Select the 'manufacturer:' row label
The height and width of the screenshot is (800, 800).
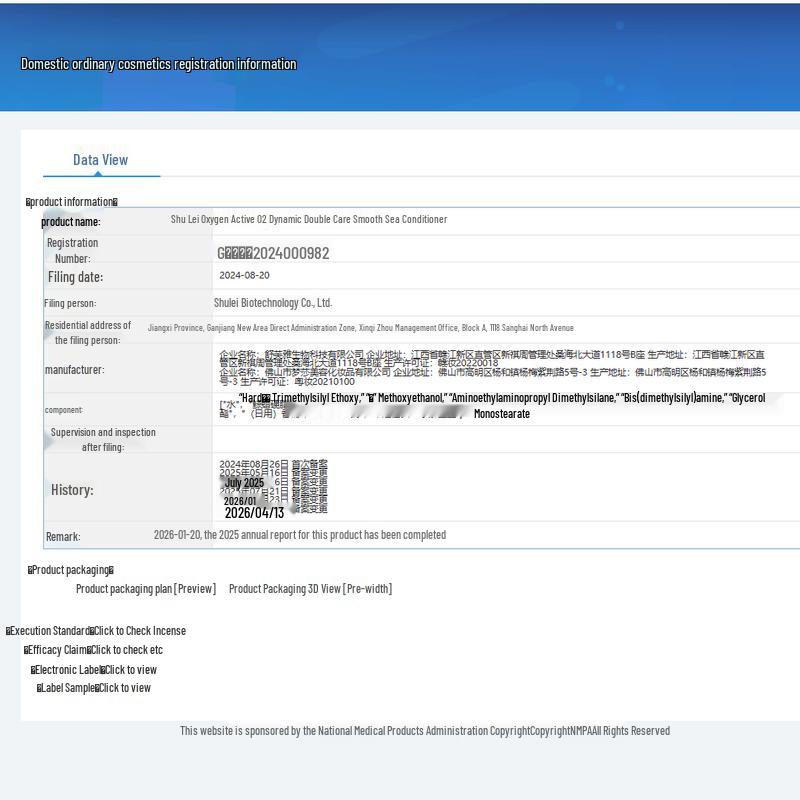click(x=74, y=370)
